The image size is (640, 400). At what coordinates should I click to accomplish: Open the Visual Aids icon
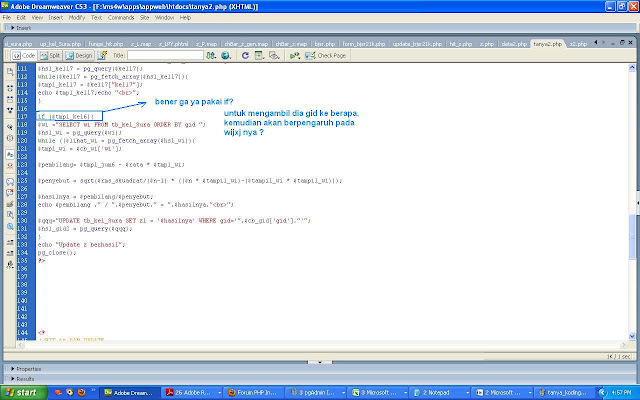pyautogui.click(x=275, y=56)
